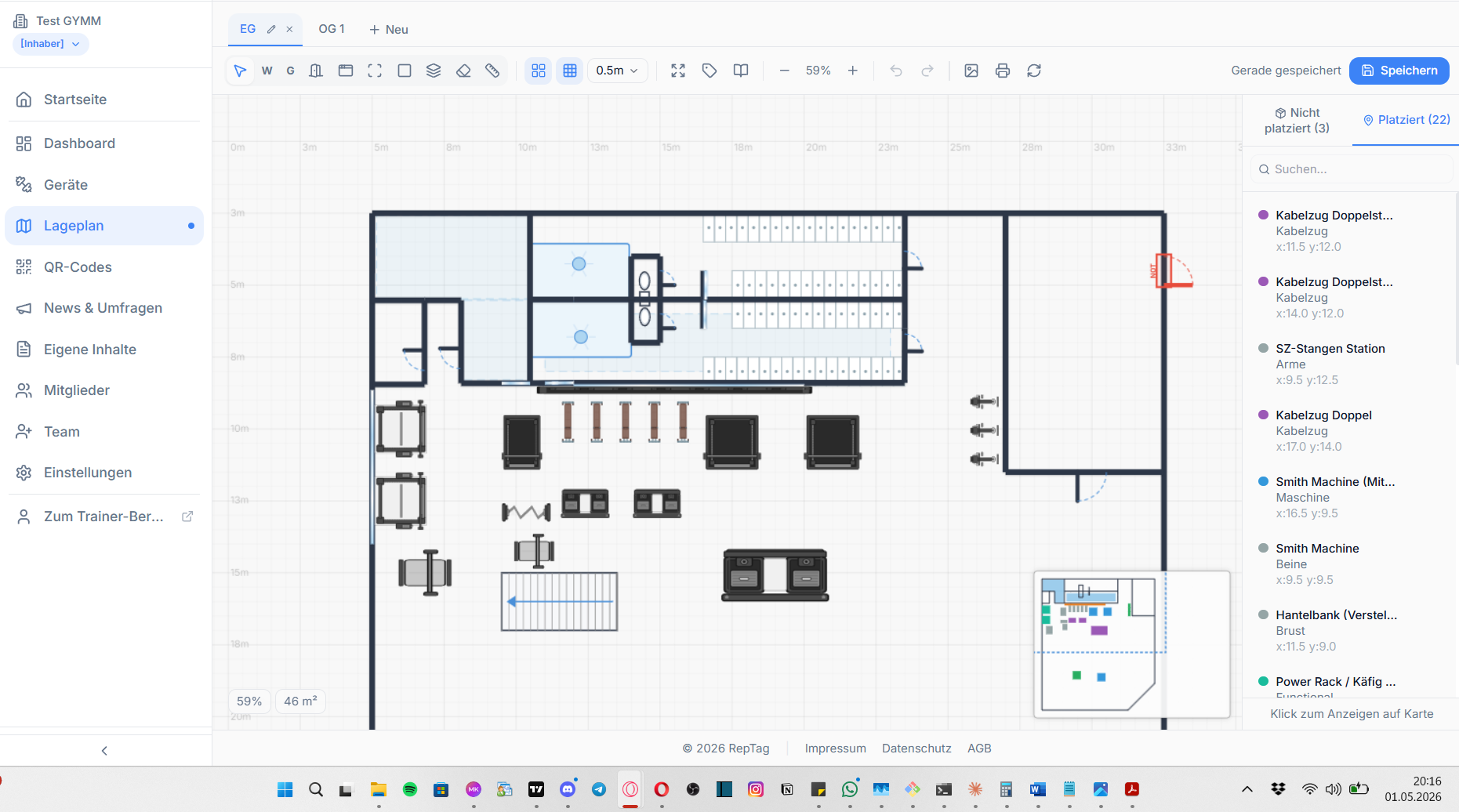Open the Windows Start menu

[x=285, y=789]
